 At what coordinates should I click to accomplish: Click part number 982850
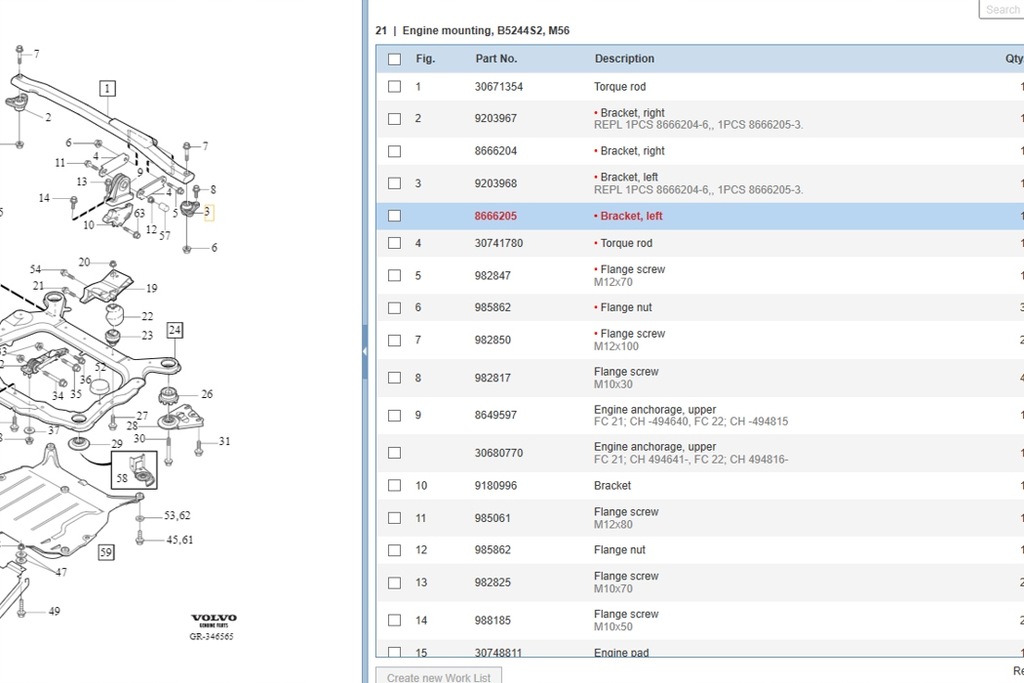[x=492, y=340]
